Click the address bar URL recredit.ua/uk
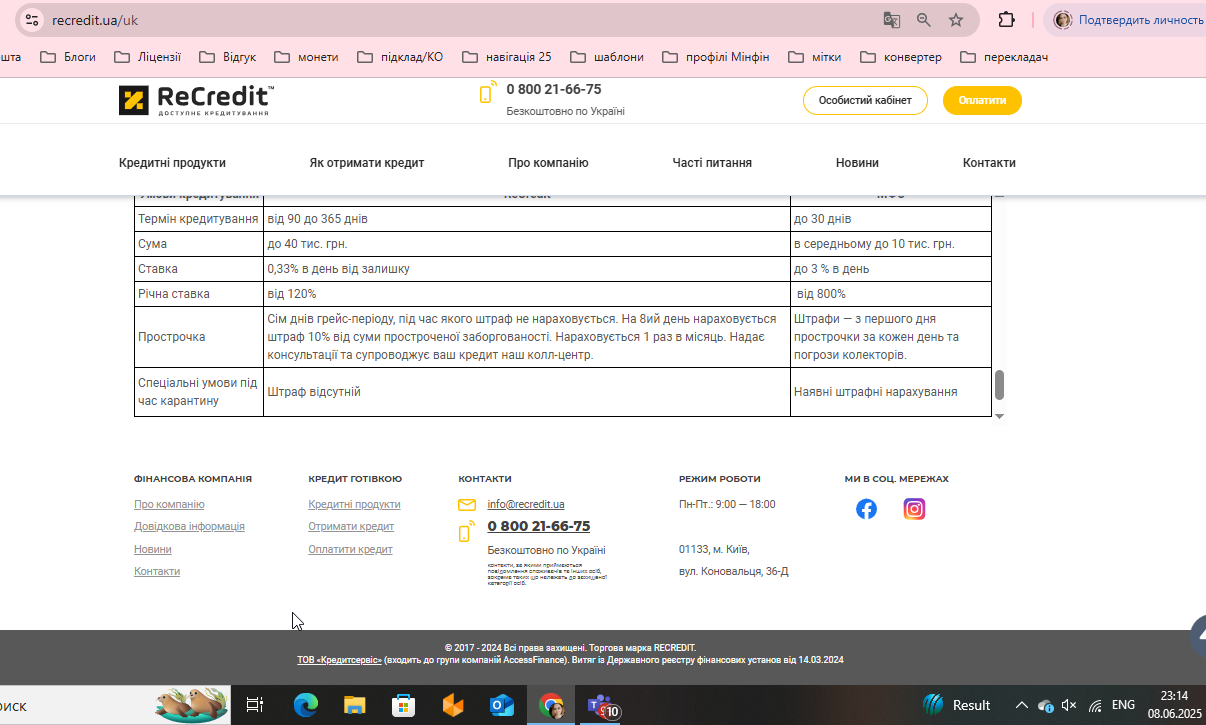 94,20
